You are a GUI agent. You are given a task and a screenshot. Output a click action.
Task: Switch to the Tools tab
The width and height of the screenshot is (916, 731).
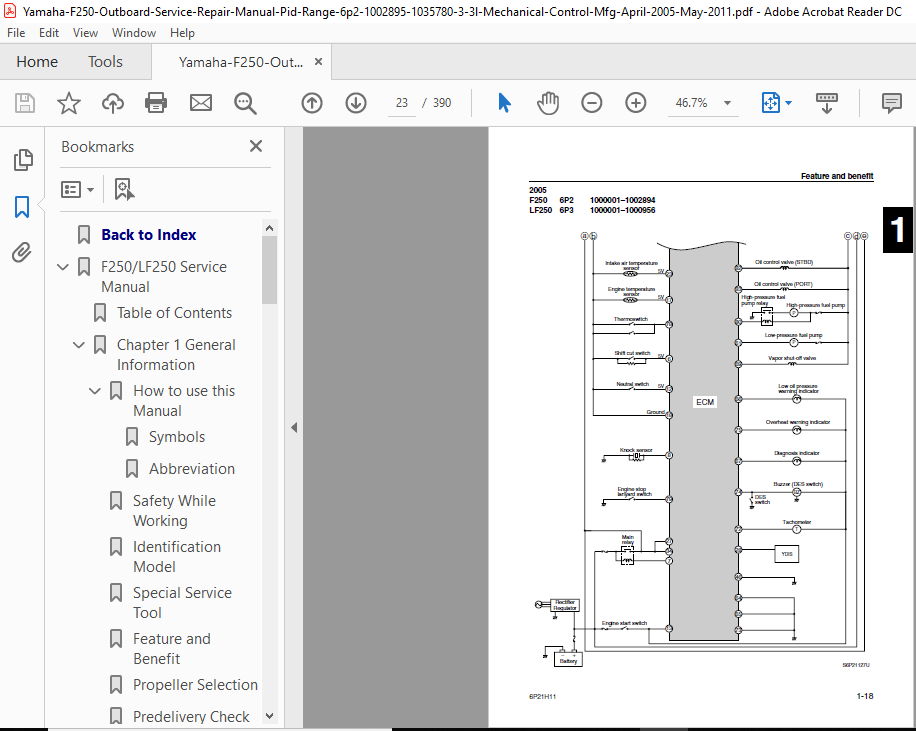pos(105,61)
